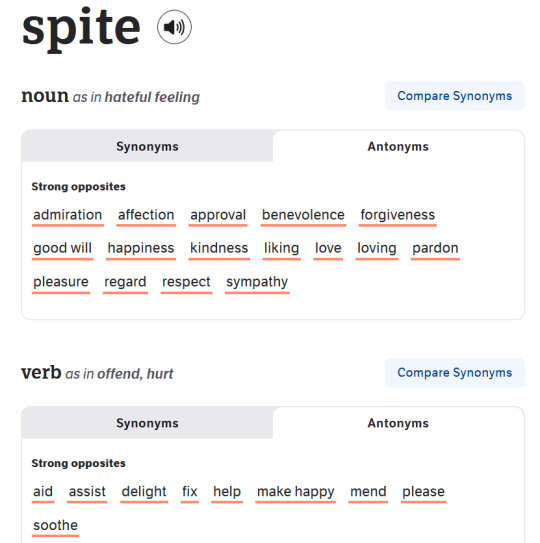This screenshot has height=543, width=540.
Task: Follow the mend word link
Action: (x=368, y=492)
